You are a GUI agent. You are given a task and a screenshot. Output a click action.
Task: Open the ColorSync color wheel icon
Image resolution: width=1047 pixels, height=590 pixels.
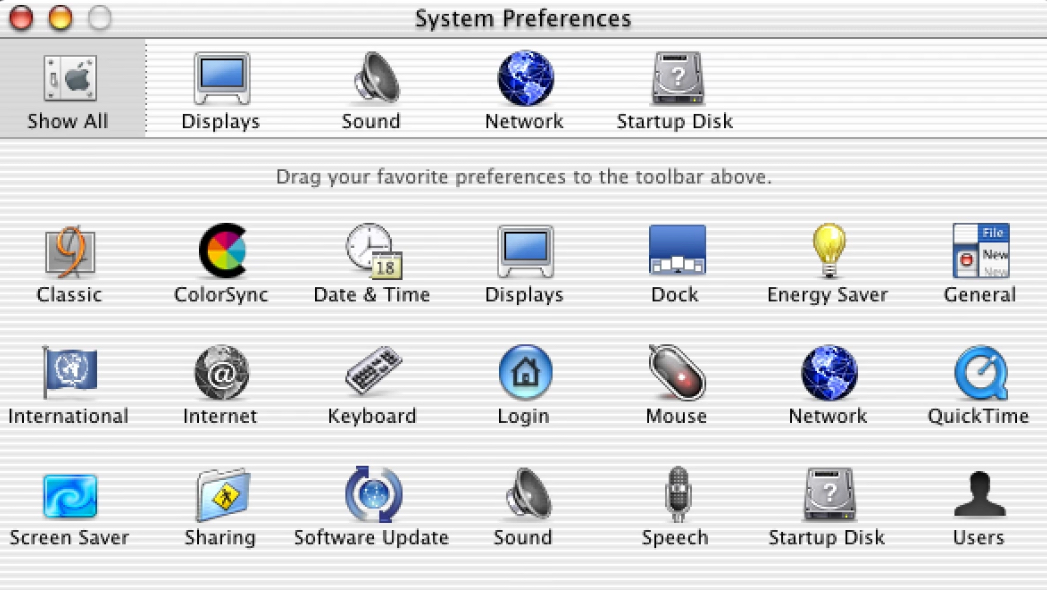pos(222,250)
